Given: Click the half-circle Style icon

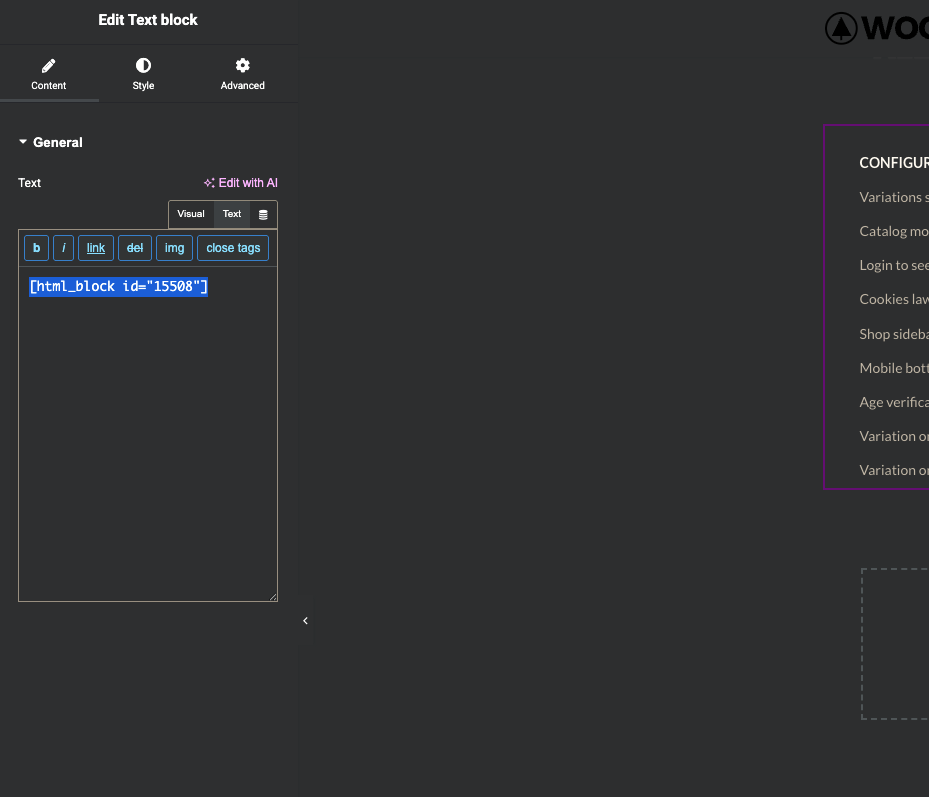Looking at the screenshot, I should tap(143, 65).
